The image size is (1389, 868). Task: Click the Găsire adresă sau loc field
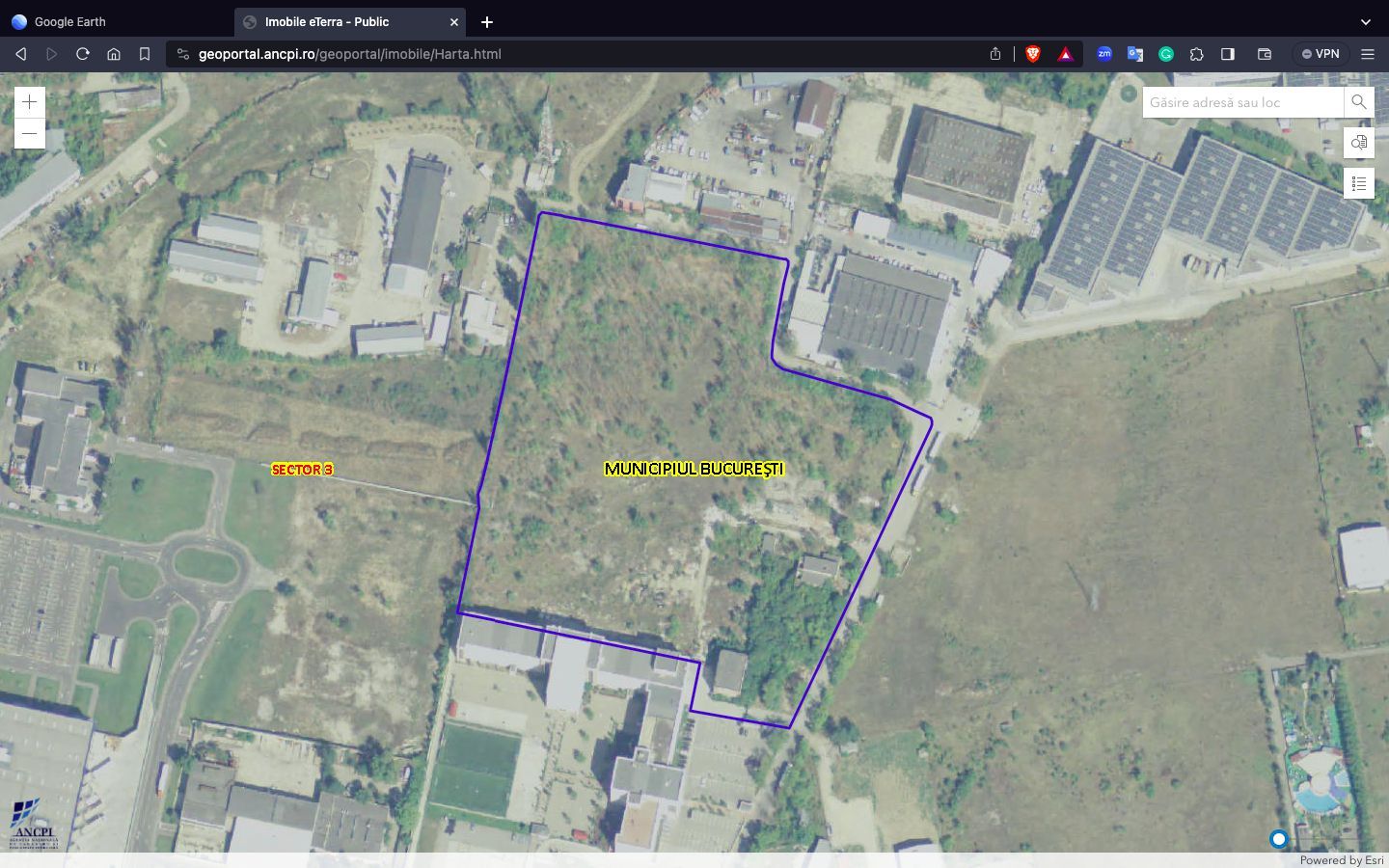pos(1242,102)
